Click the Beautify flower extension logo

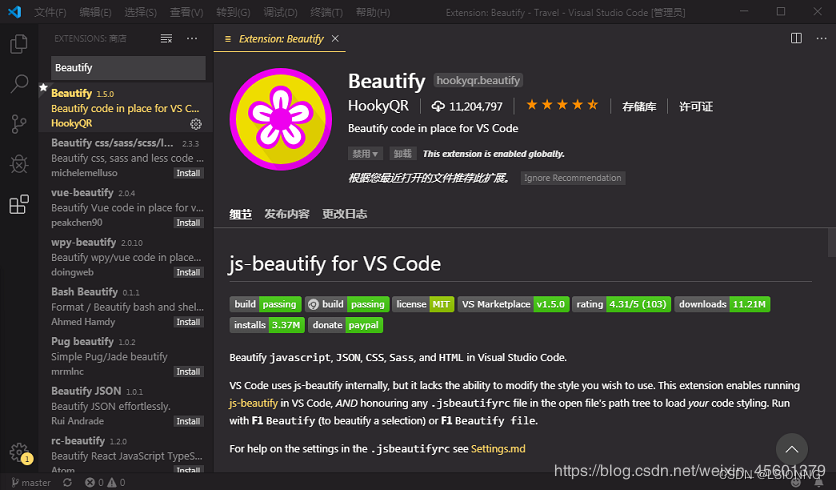(280, 119)
